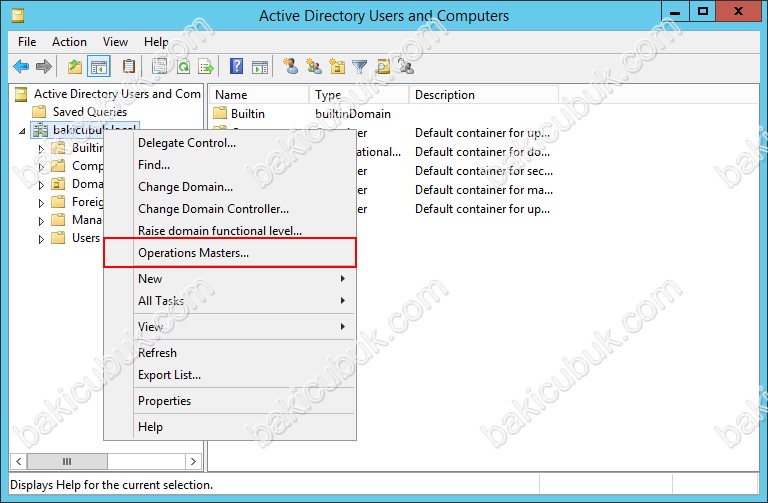Open the All Tasks submenu arrow
Image resolution: width=768 pixels, height=503 pixels.
point(343,300)
